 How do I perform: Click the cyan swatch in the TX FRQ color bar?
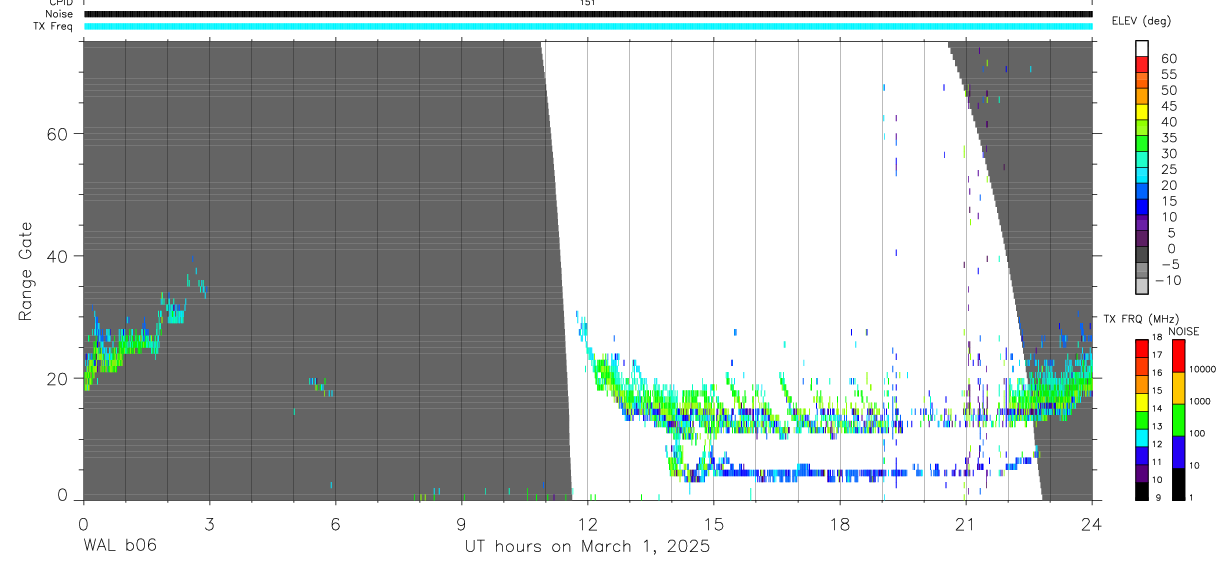tap(1142, 436)
